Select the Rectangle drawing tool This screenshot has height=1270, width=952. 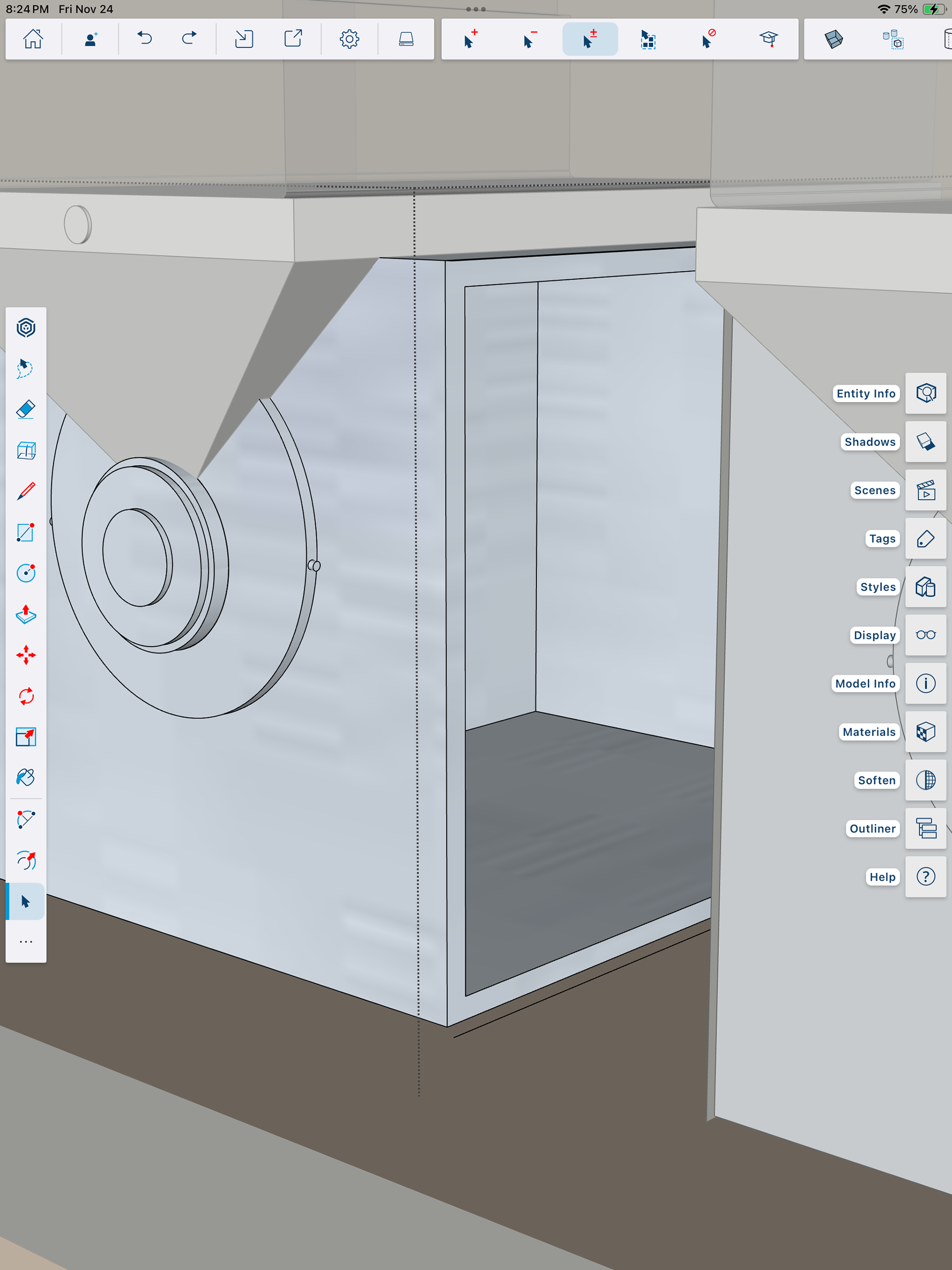(26, 532)
